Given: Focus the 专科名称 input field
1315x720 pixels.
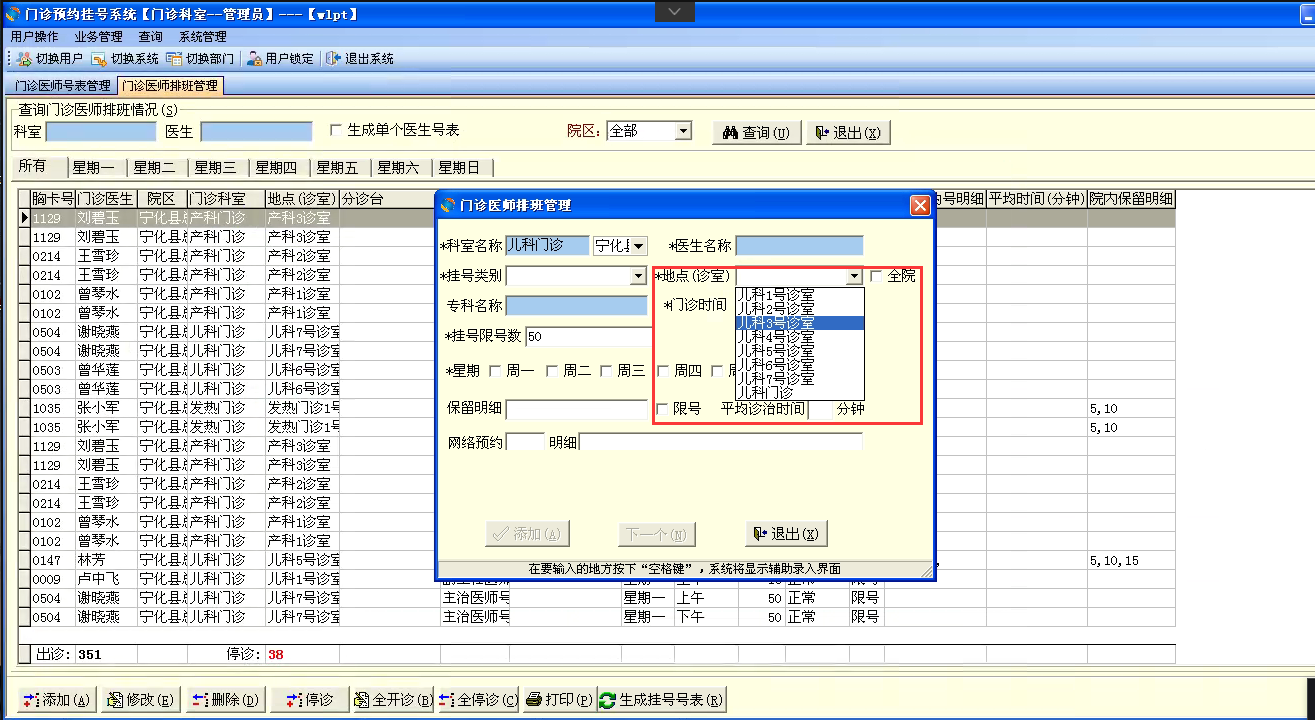Looking at the screenshot, I should click(576, 305).
